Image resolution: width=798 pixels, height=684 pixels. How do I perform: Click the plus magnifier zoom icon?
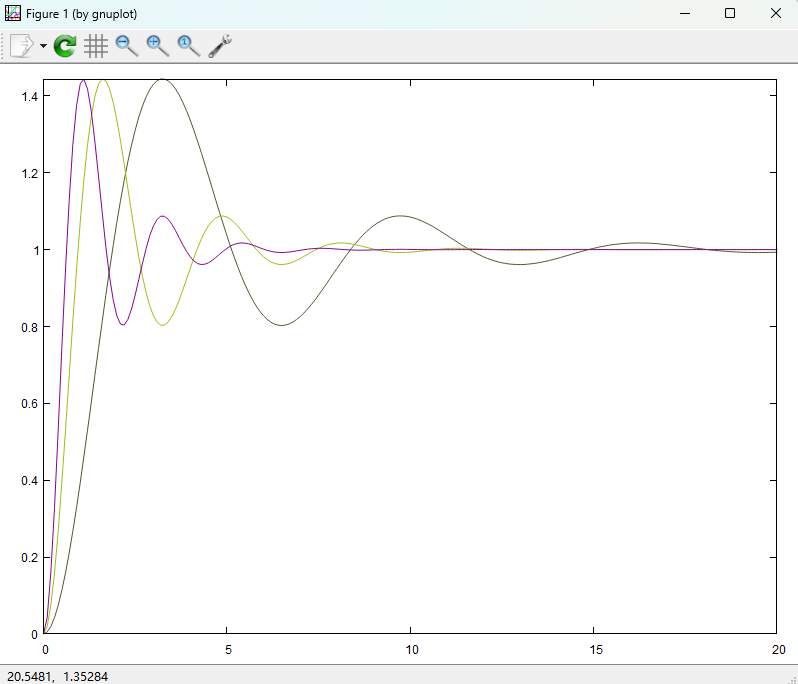158,45
